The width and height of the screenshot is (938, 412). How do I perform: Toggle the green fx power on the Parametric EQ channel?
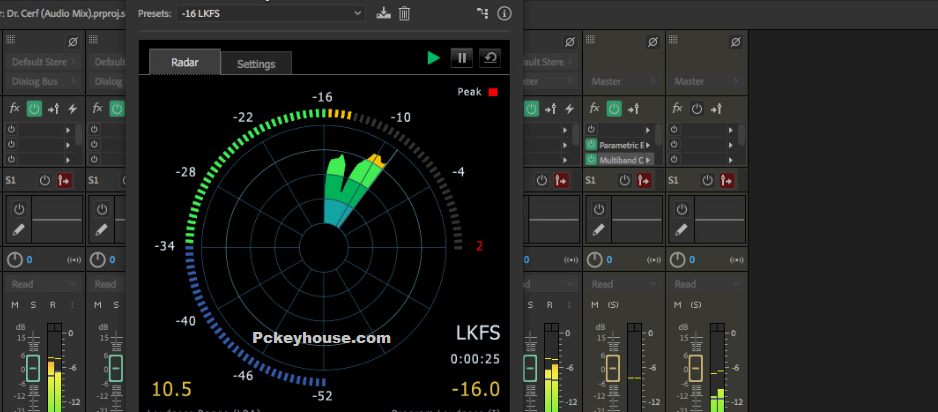(614, 109)
